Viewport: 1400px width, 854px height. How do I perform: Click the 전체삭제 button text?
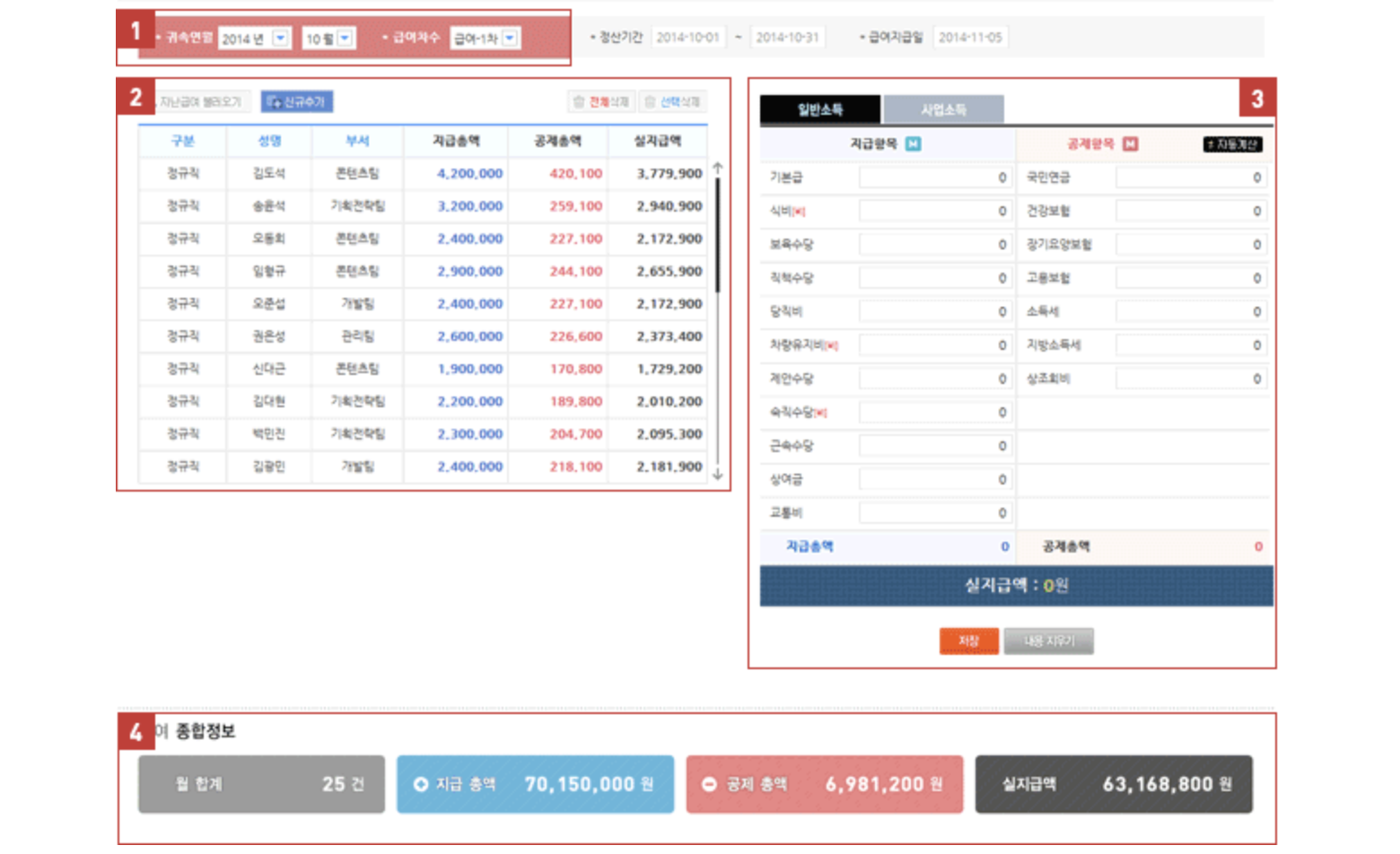point(608,101)
